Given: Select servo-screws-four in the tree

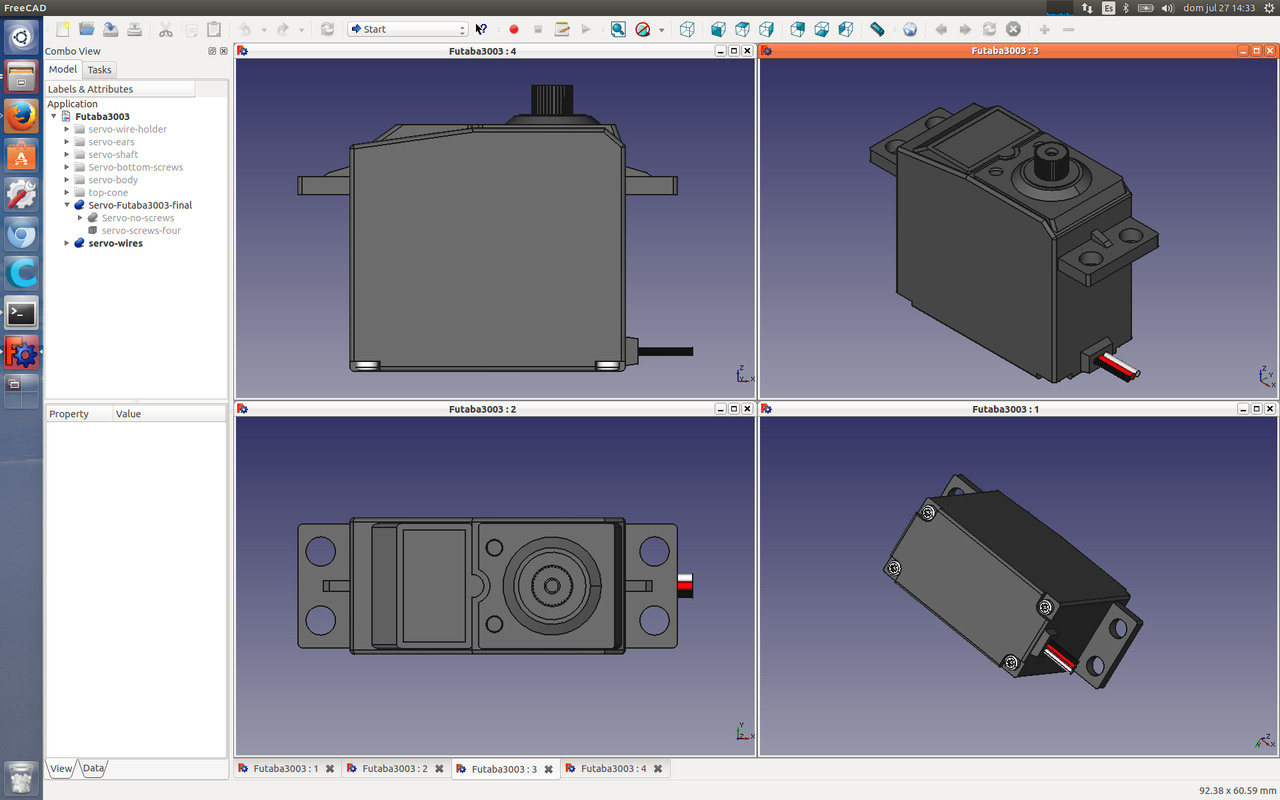Looking at the screenshot, I should pyautogui.click(x=140, y=231).
